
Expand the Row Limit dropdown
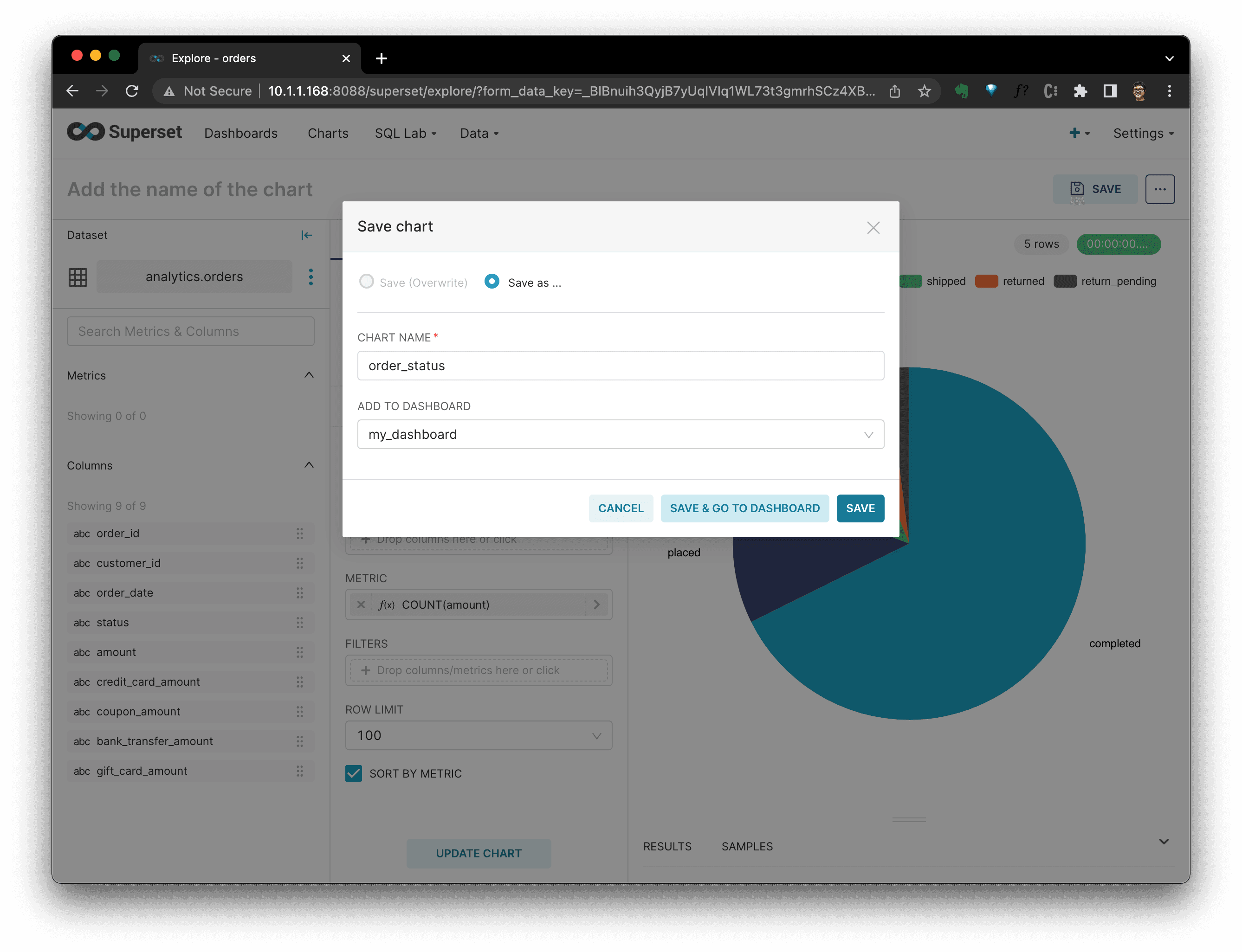click(479, 735)
